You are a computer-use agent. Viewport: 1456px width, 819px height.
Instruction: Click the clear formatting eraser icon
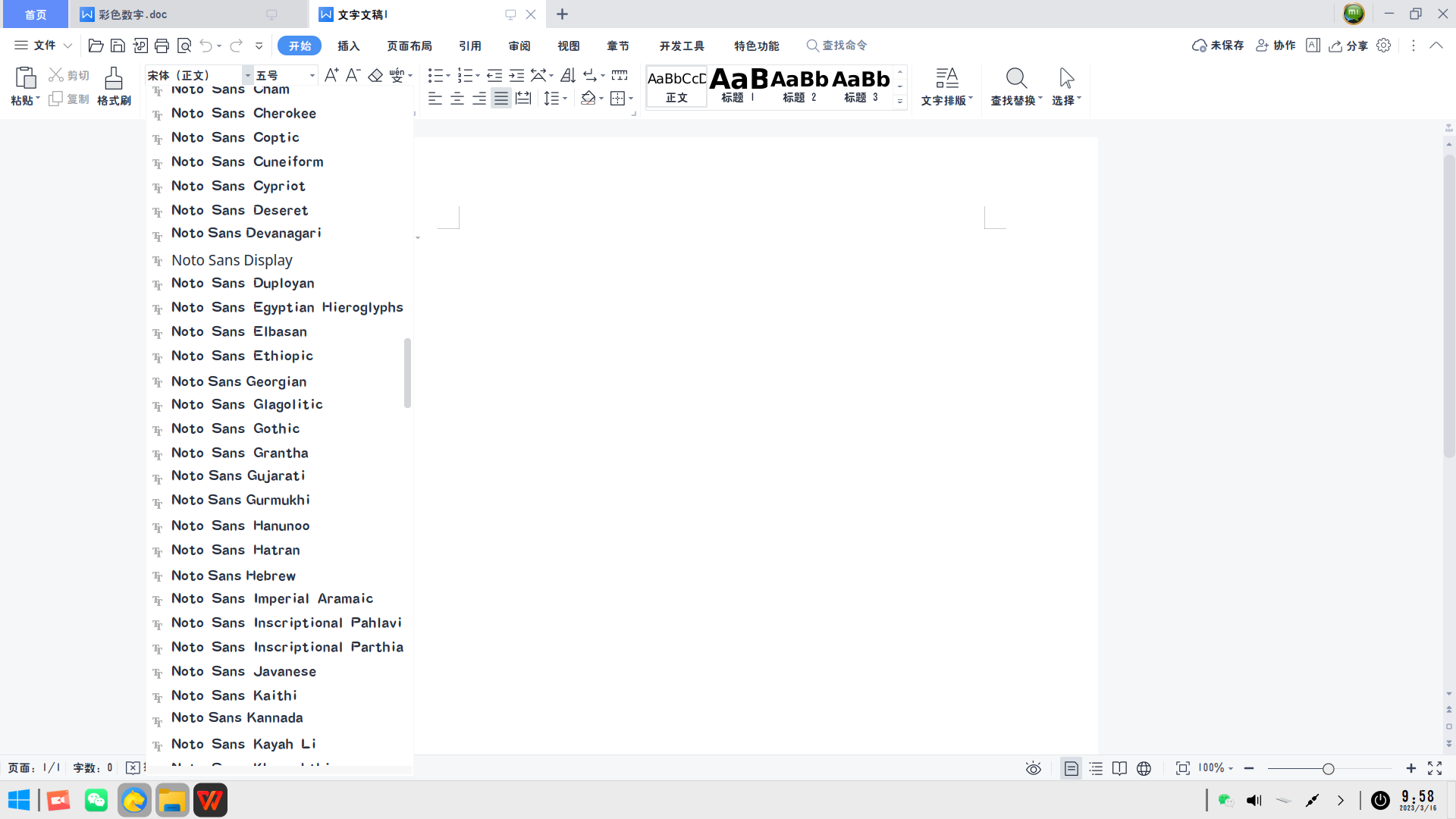tap(375, 75)
